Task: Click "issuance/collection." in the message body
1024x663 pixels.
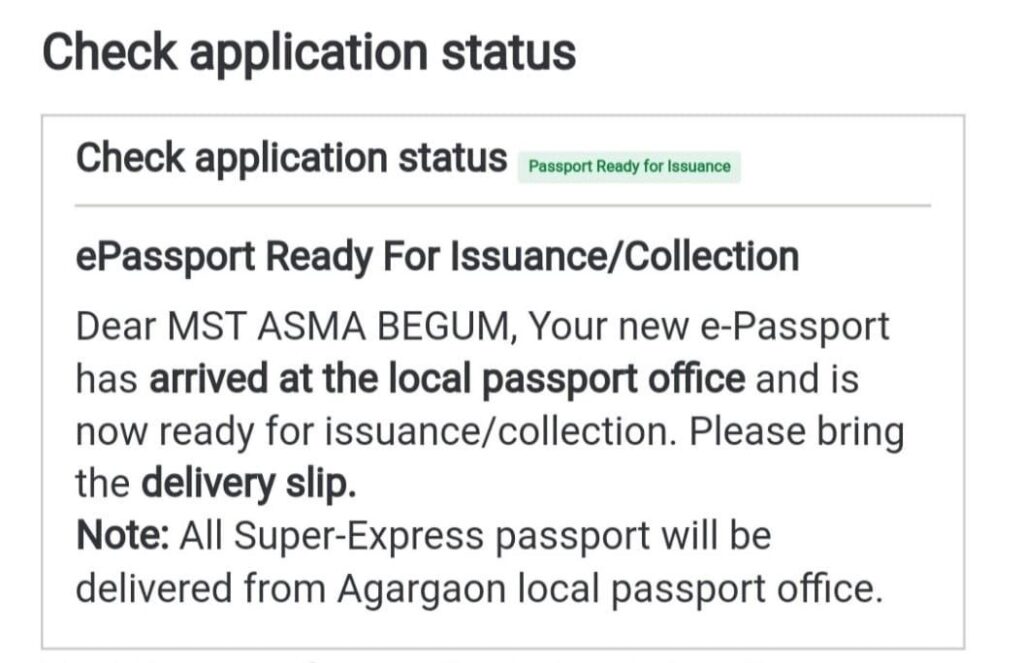Action: tap(524, 432)
